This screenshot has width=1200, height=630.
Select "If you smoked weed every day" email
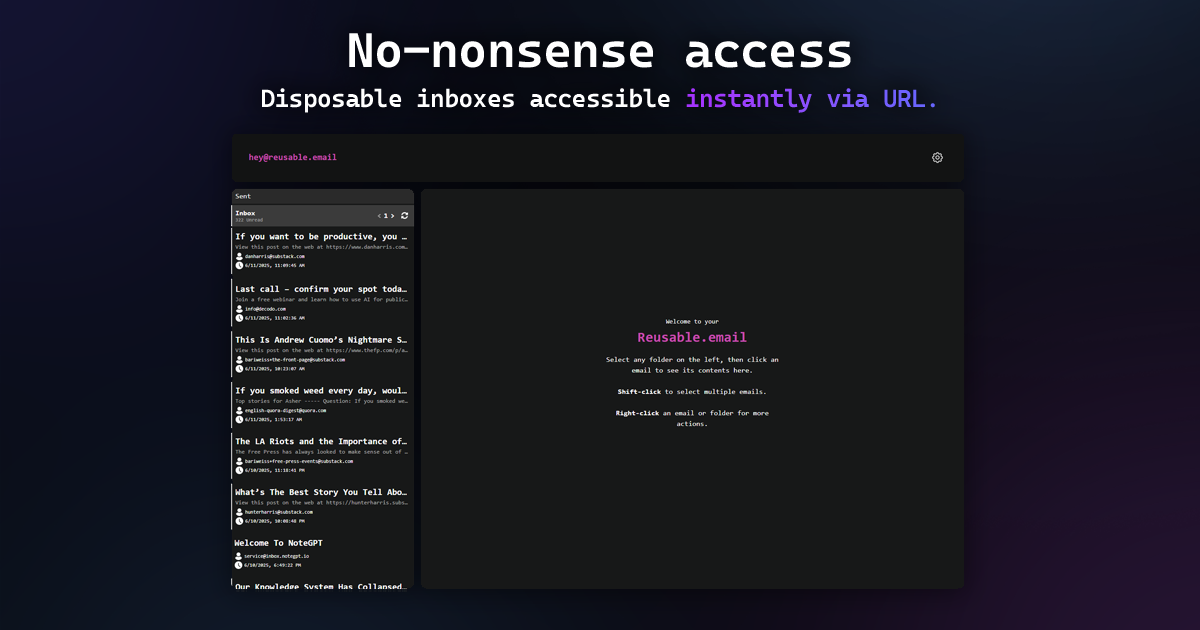pyautogui.click(x=322, y=405)
